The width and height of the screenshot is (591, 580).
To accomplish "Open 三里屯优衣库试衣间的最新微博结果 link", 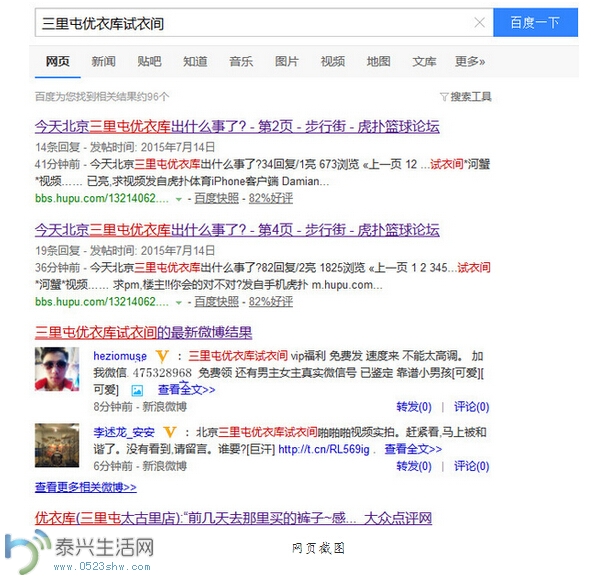I will (143, 332).
